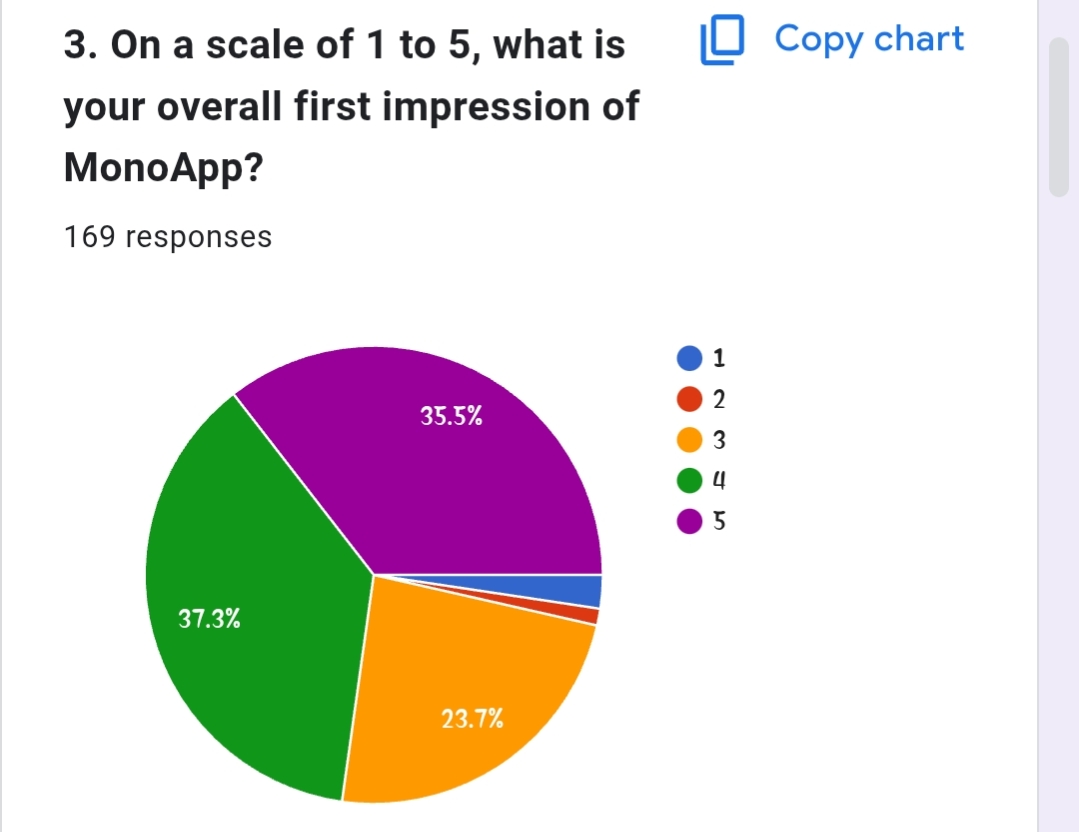The image size is (1079, 832).
Task: Click the 35.5% percentage label
Action: (451, 418)
